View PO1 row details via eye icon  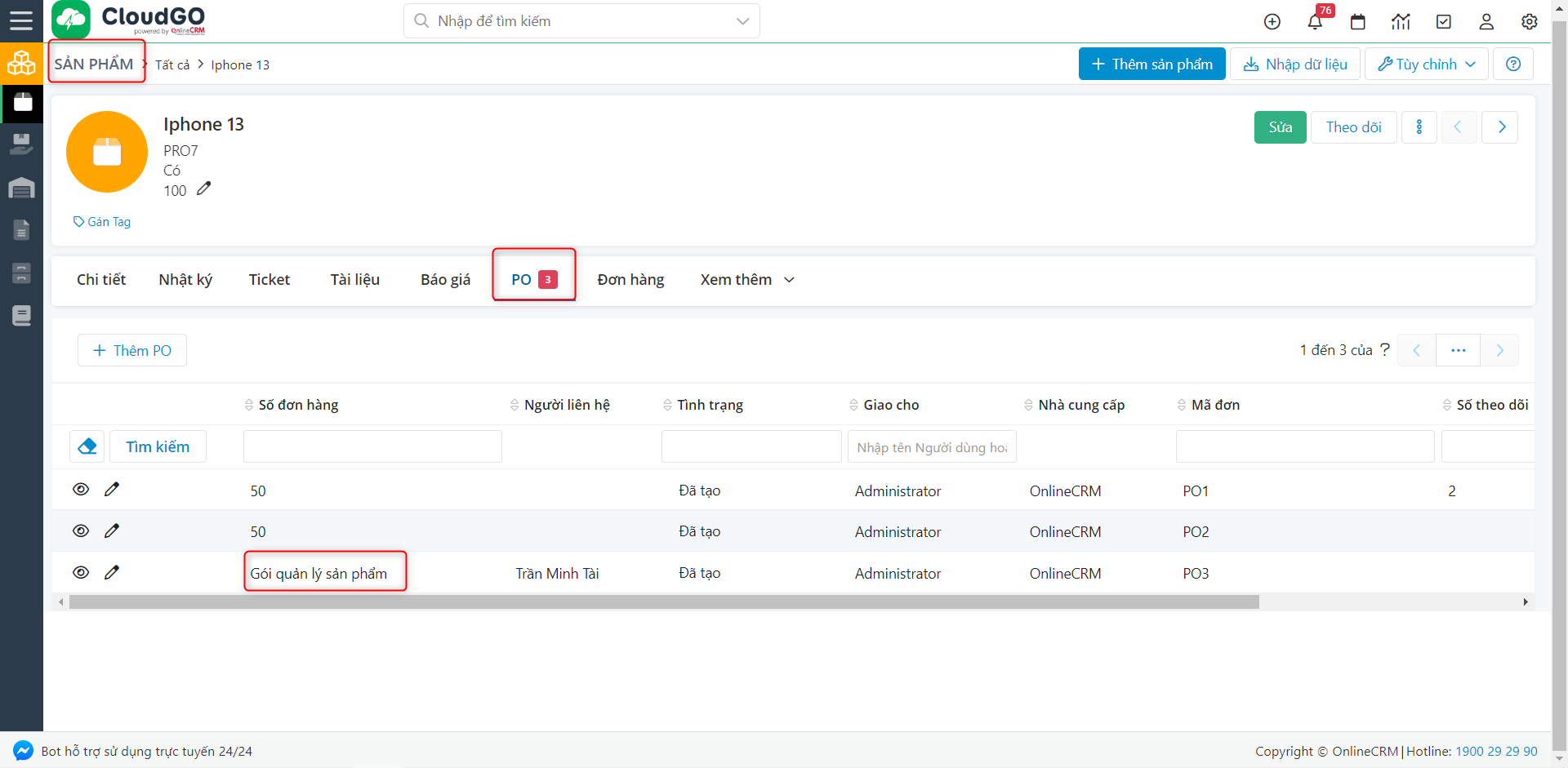[x=81, y=489]
